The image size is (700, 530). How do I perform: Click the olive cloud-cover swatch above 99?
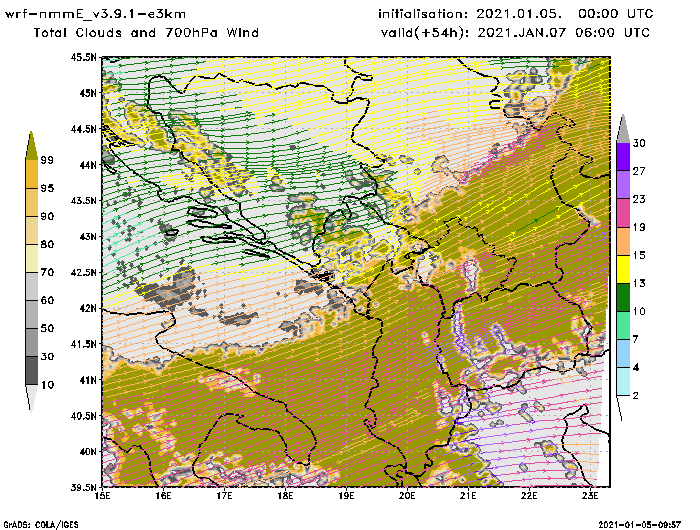pos(31,146)
